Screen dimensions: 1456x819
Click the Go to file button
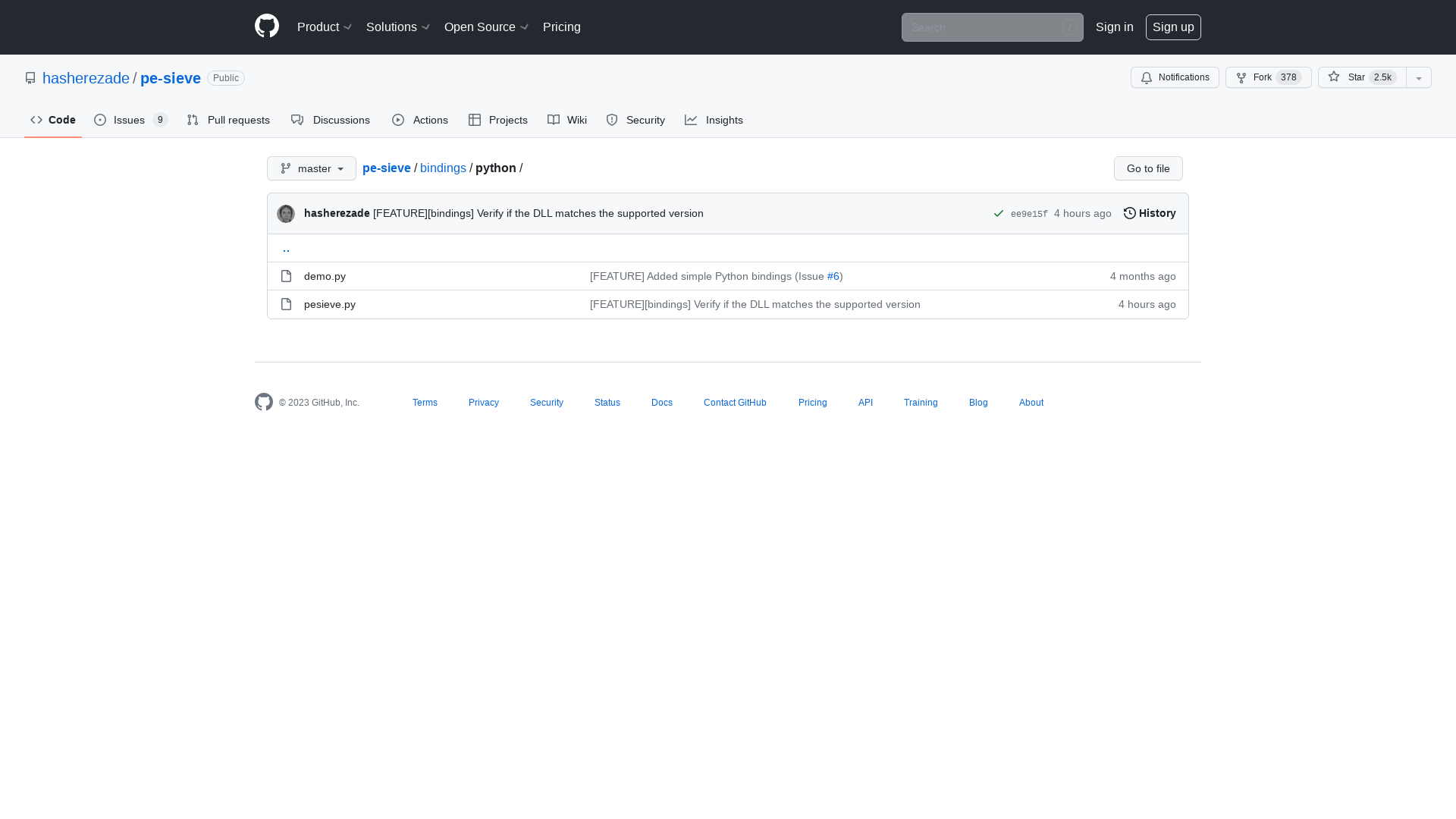tap(1148, 168)
